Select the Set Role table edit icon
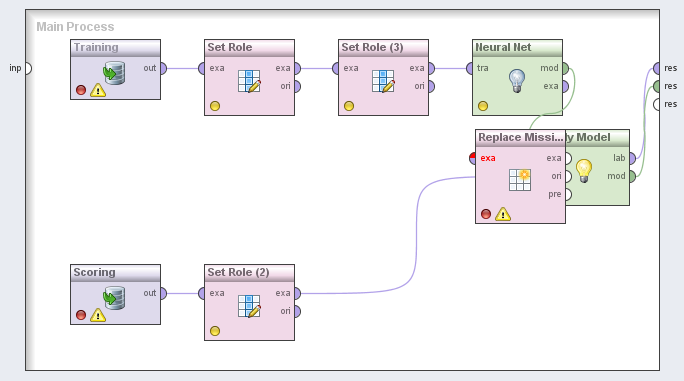Screen dimensions: 684x381 [x=249, y=81]
